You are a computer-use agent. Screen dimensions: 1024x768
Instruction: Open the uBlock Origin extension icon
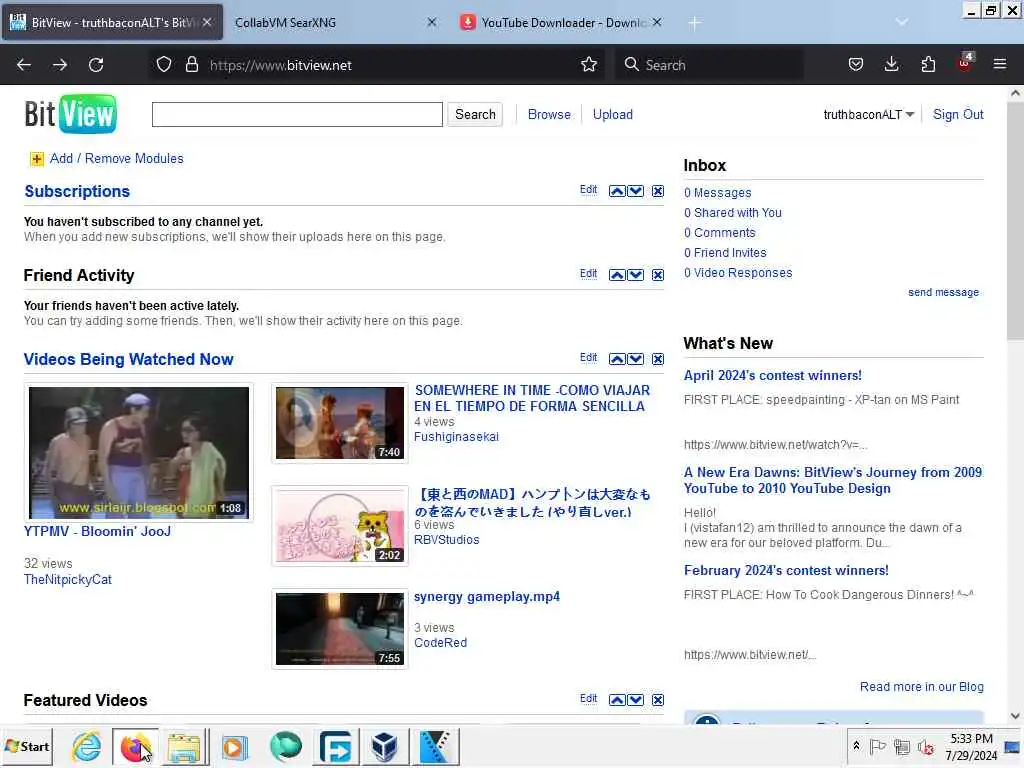coord(964,63)
